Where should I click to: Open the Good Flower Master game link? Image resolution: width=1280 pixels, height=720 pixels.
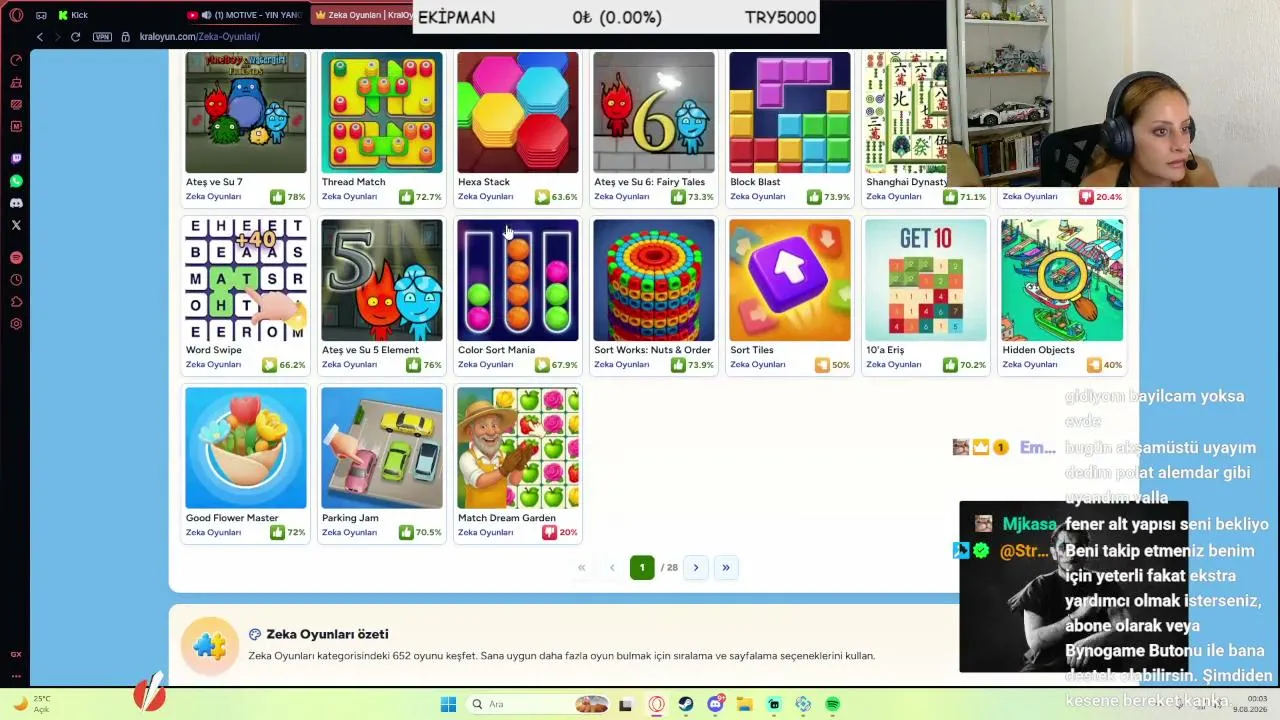coord(232,518)
